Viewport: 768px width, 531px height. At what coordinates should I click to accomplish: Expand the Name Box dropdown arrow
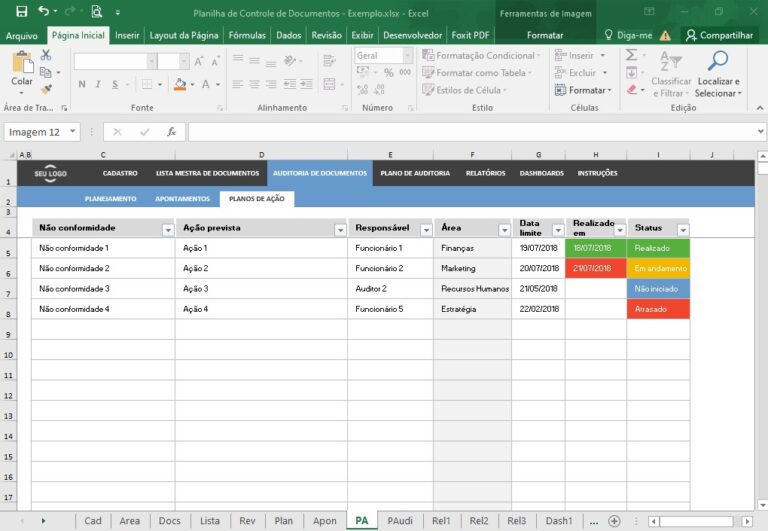tap(72, 131)
